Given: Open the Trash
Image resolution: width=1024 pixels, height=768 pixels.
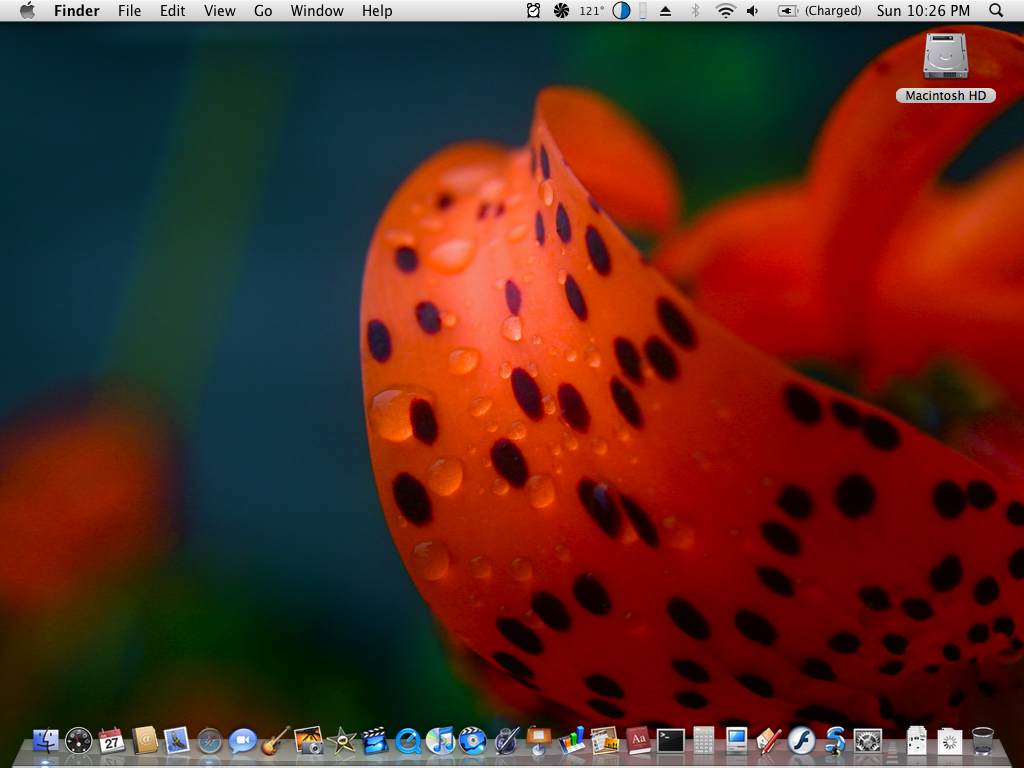Looking at the screenshot, I should (982, 741).
